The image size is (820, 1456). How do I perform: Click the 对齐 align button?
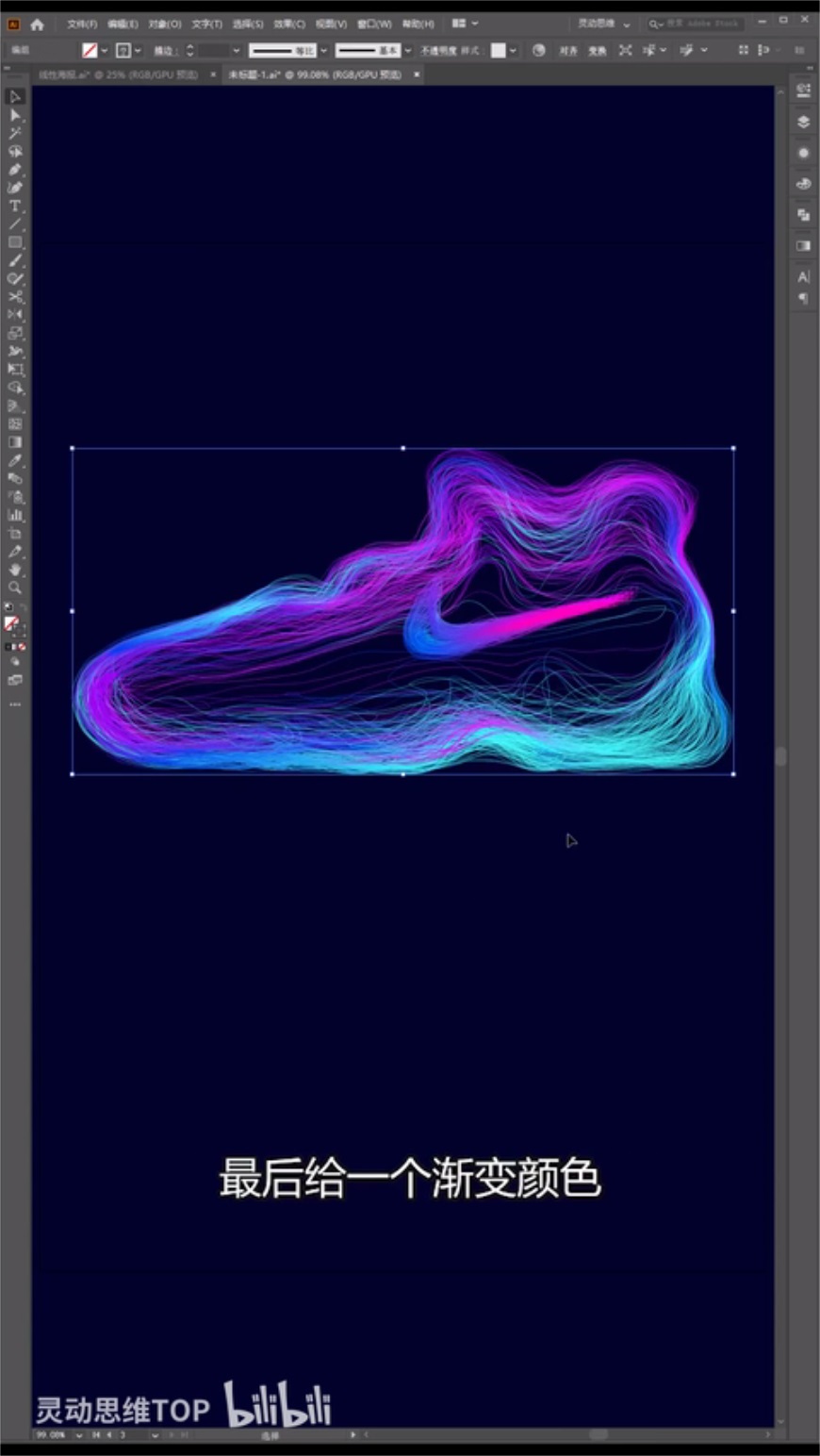(568, 51)
